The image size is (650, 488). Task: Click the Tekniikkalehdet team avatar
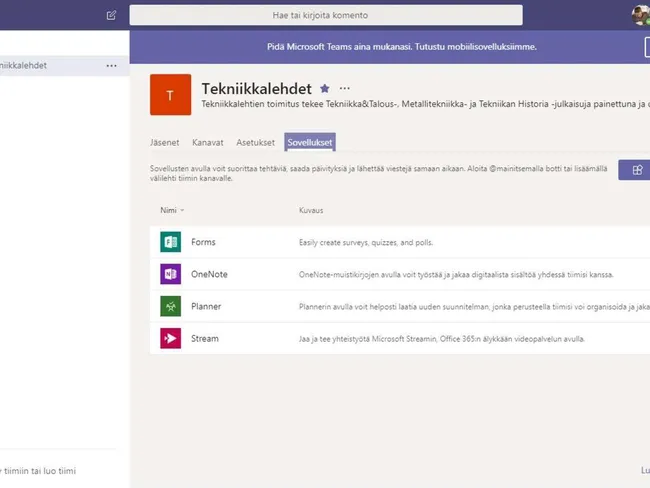(170, 95)
